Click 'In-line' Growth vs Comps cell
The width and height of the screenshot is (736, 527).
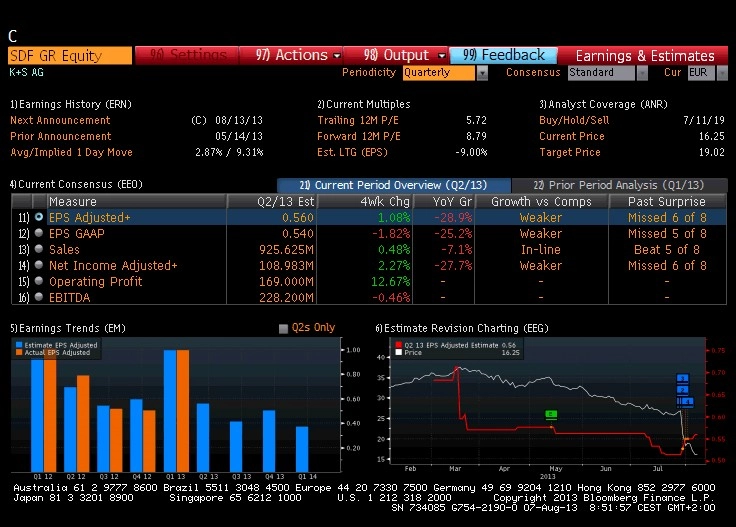tap(541, 250)
